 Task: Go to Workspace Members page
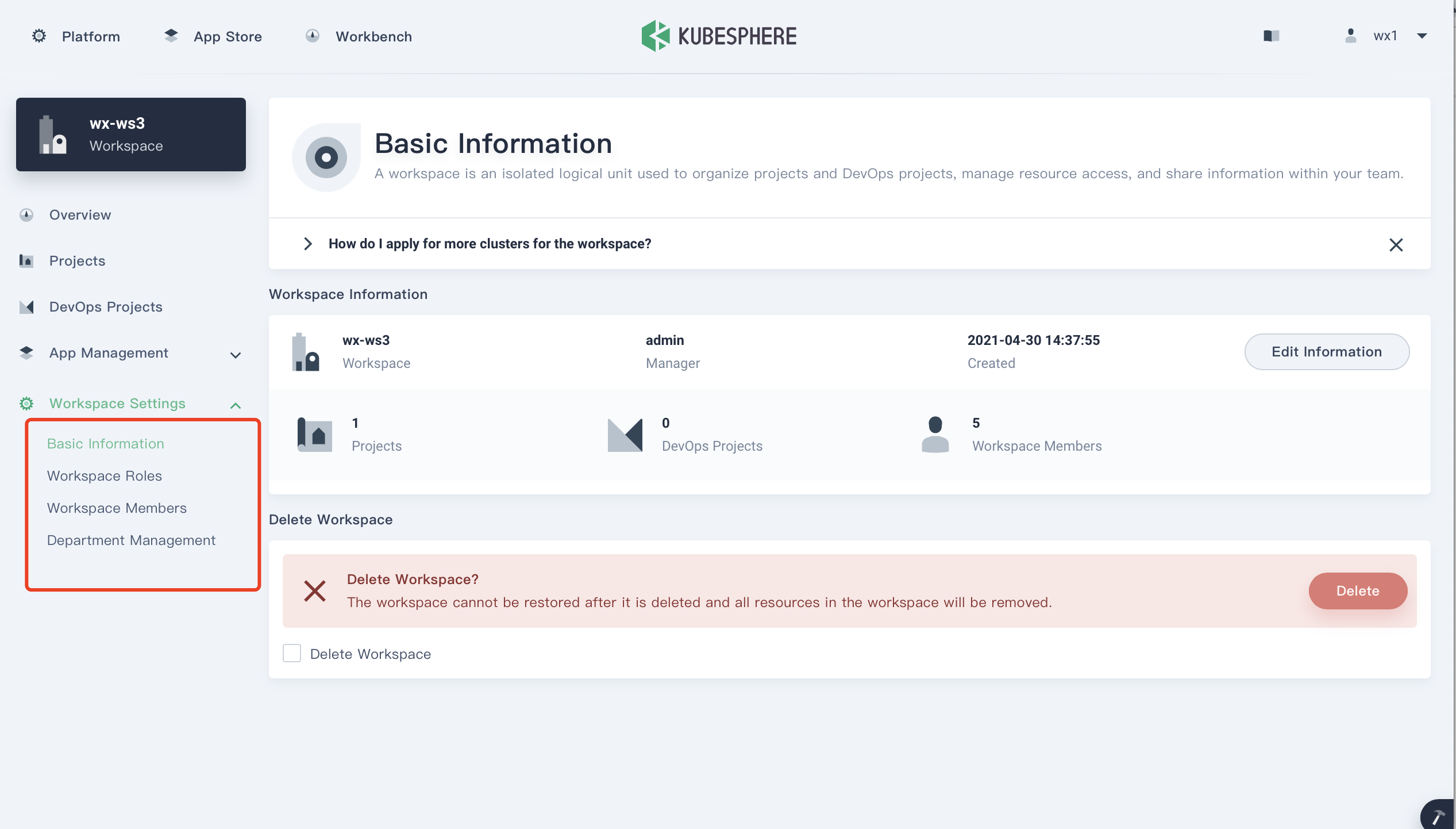(117, 508)
